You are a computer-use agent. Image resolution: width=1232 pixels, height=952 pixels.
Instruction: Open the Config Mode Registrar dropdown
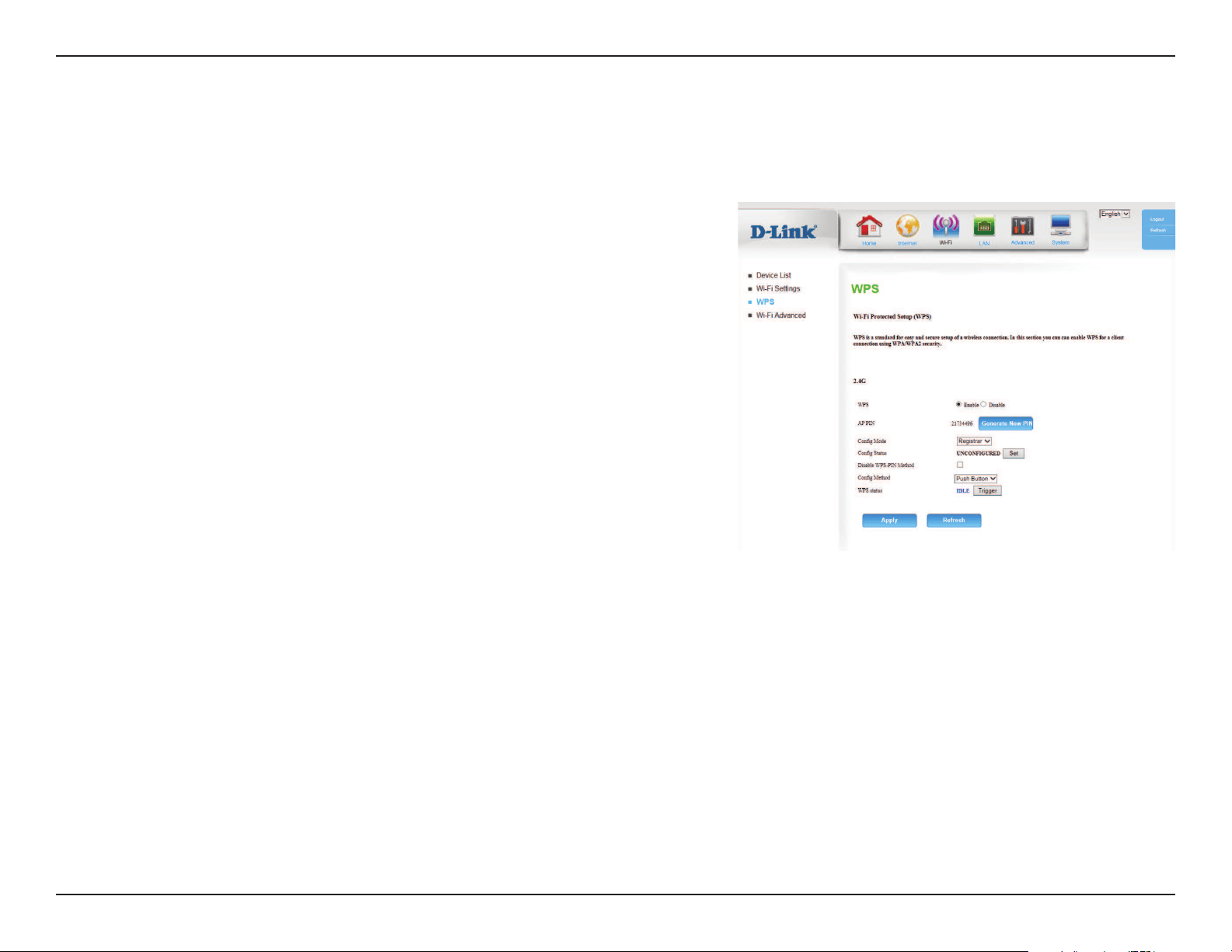click(x=974, y=441)
